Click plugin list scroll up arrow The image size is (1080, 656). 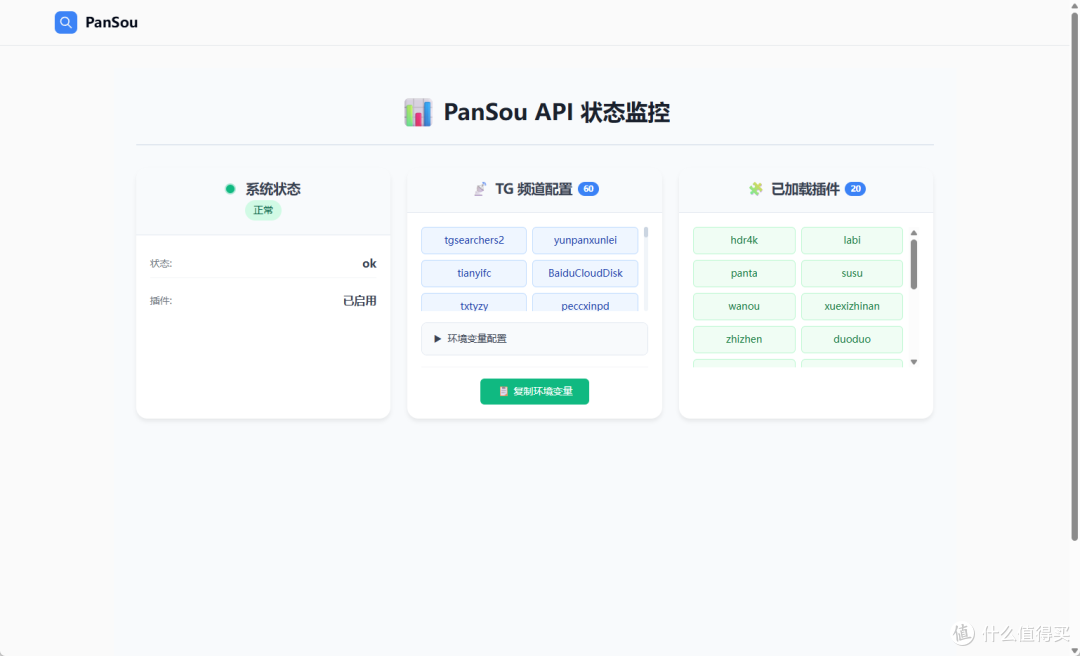[914, 233]
